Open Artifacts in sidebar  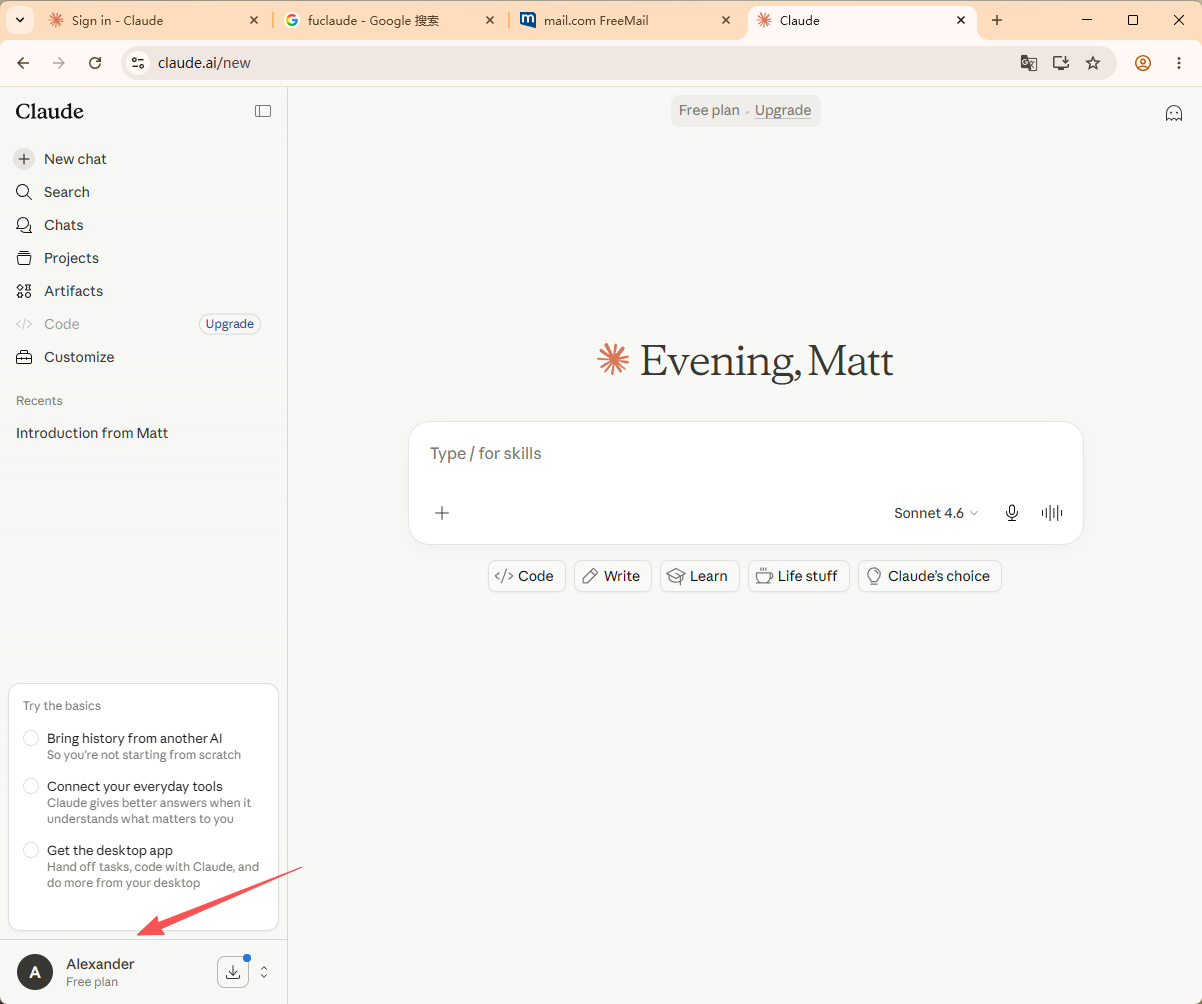(143, 291)
